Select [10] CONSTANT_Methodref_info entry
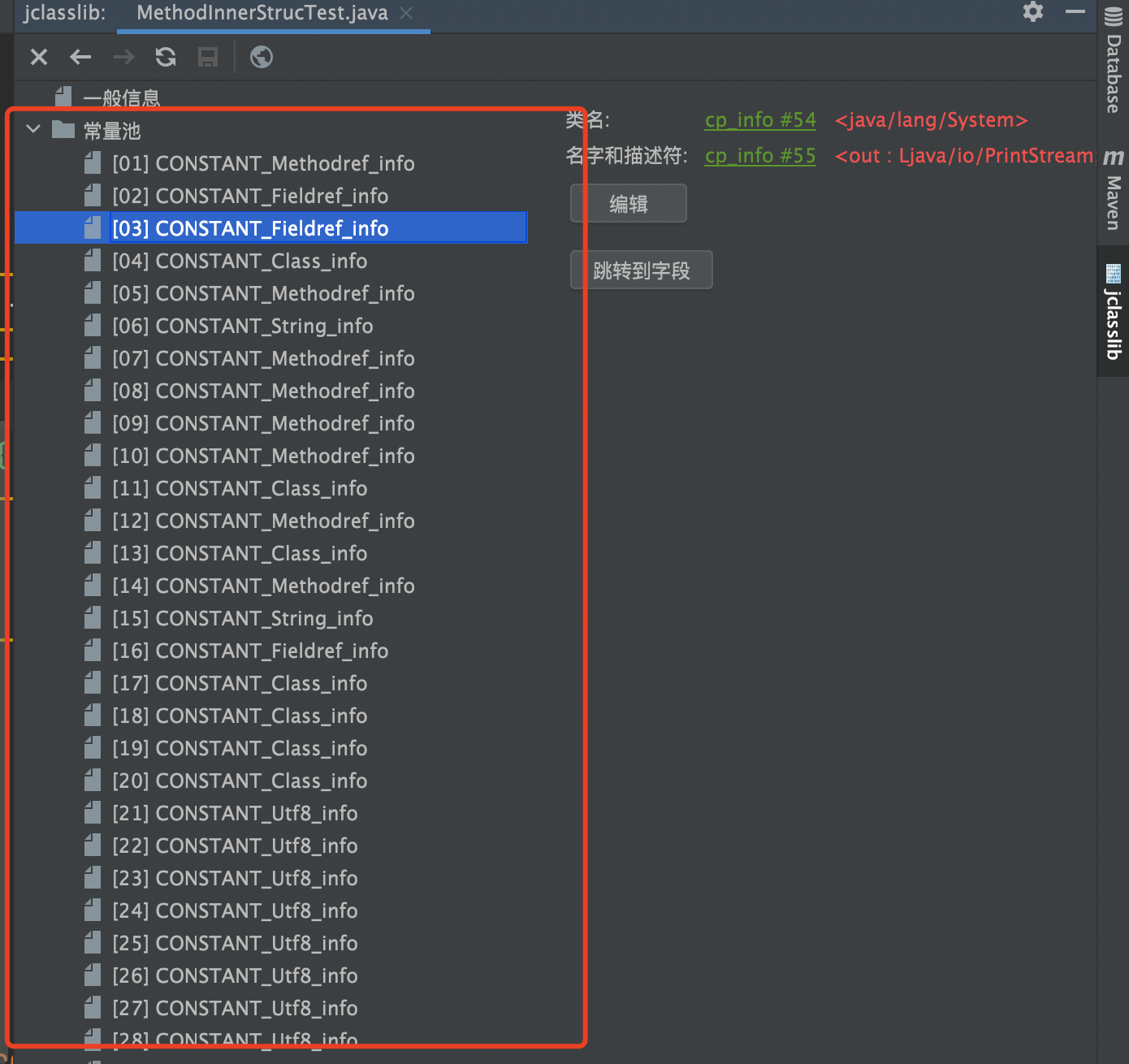The image size is (1129, 1064). tap(263, 456)
